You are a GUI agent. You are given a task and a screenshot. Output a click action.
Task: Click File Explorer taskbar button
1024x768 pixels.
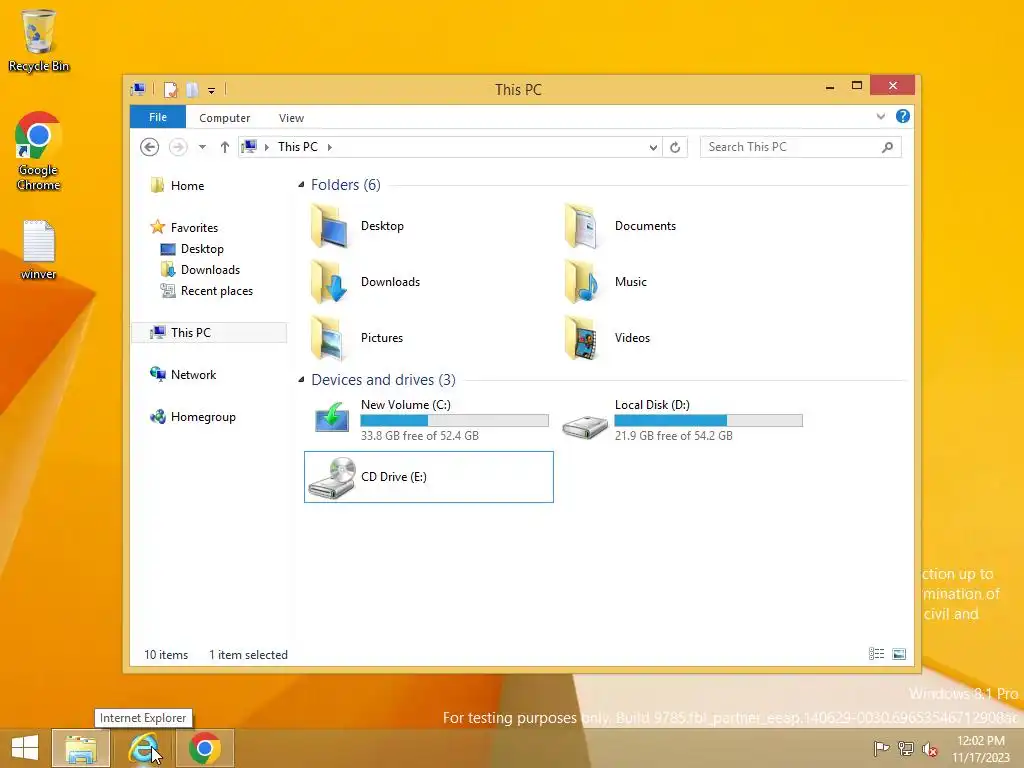[81, 748]
